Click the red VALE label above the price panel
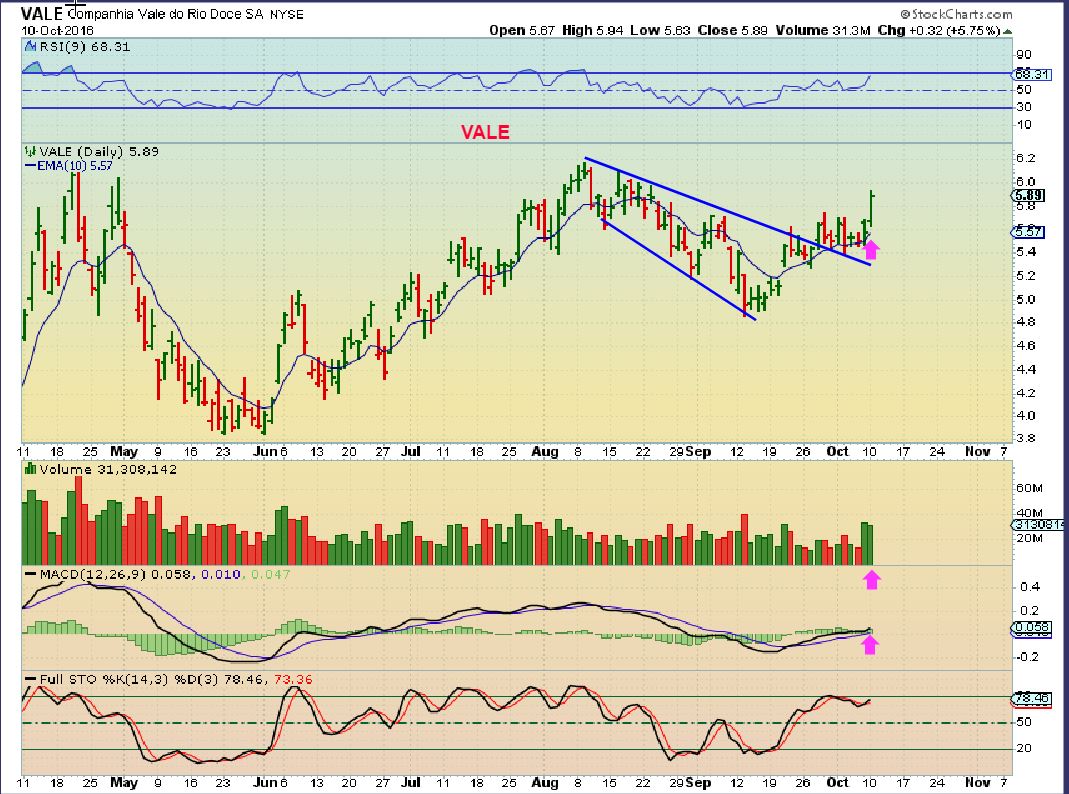The height and width of the screenshot is (794, 1069). click(485, 132)
